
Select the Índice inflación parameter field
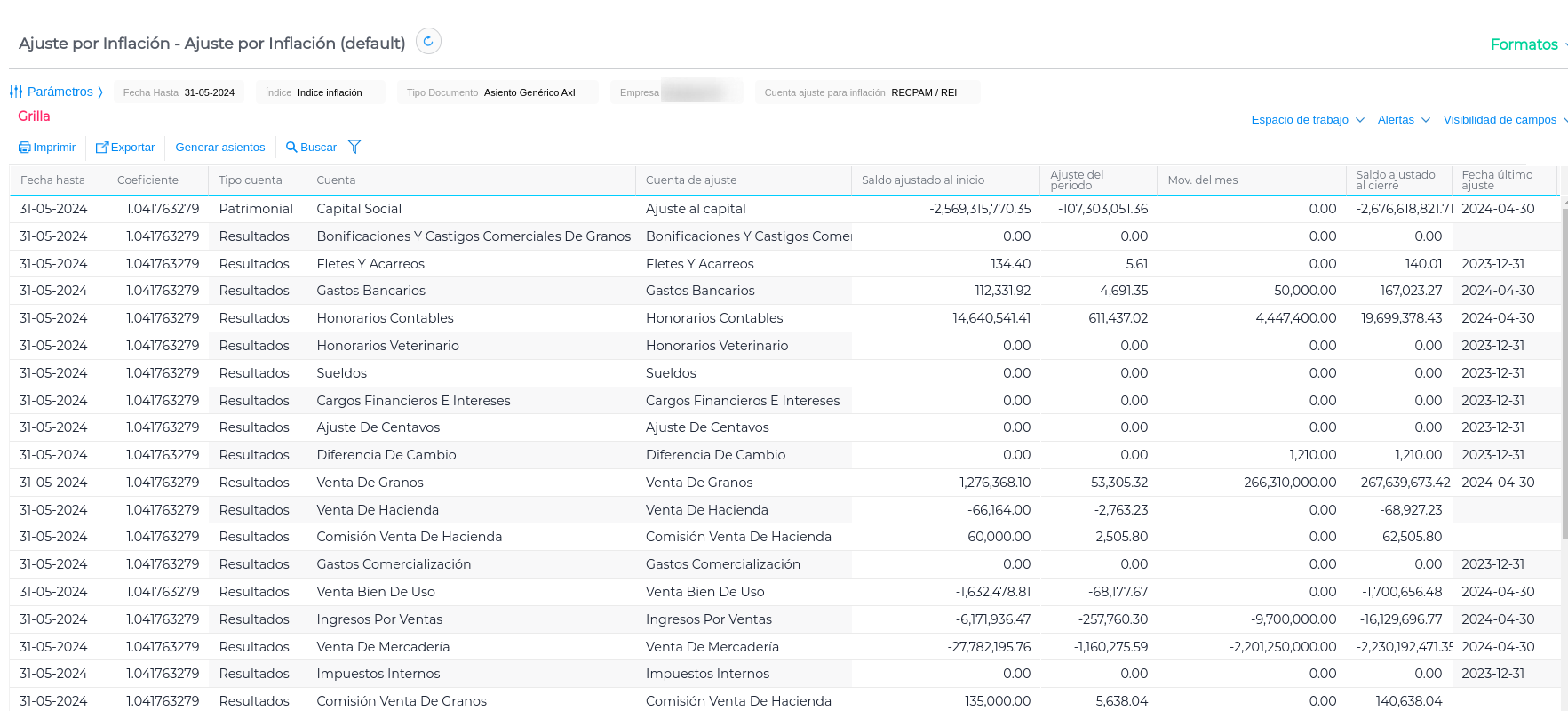tap(320, 92)
